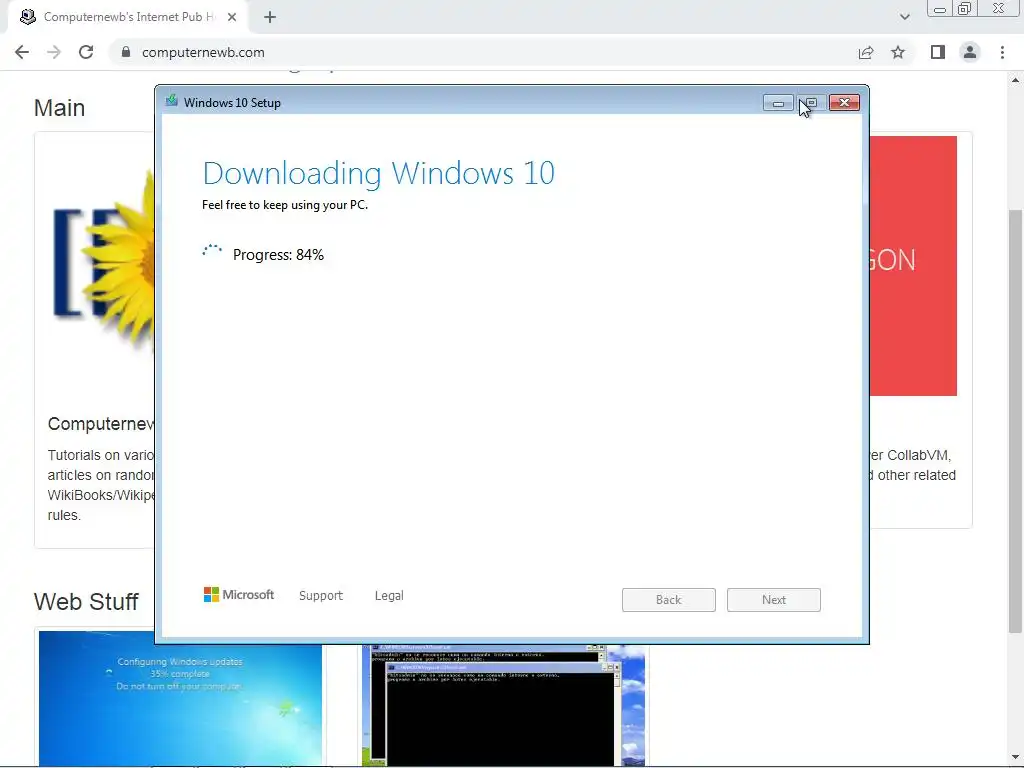The width and height of the screenshot is (1024, 768).
Task: Click the Windows 10 Setup title icon
Action: pyautogui.click(x=172, y=101)
